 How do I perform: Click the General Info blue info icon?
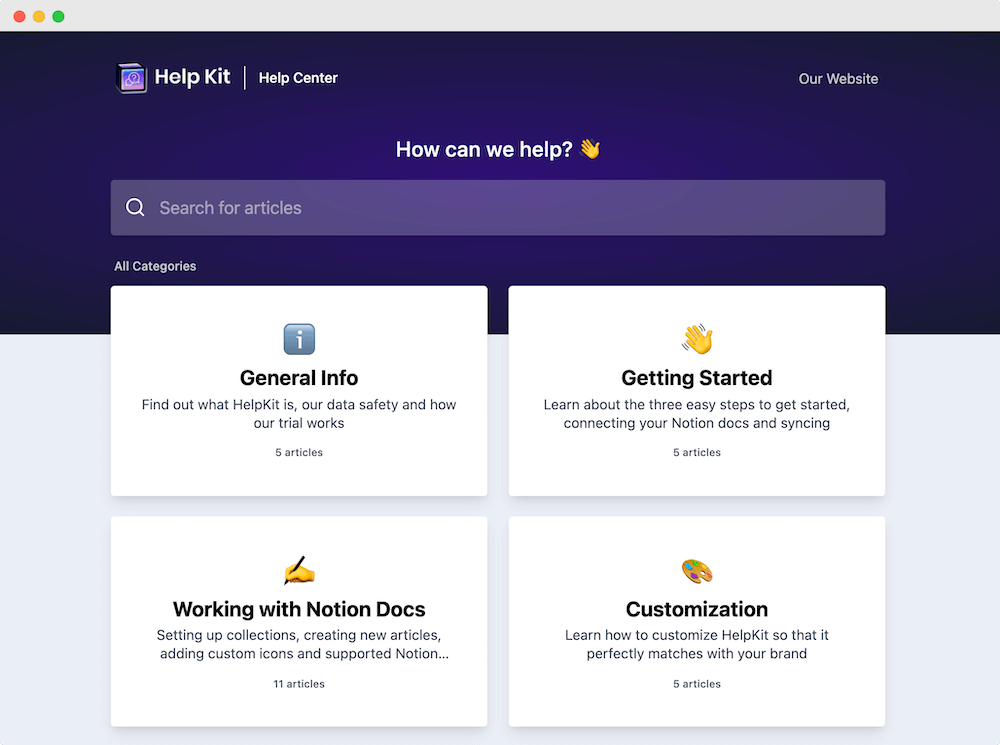[299, 339]
